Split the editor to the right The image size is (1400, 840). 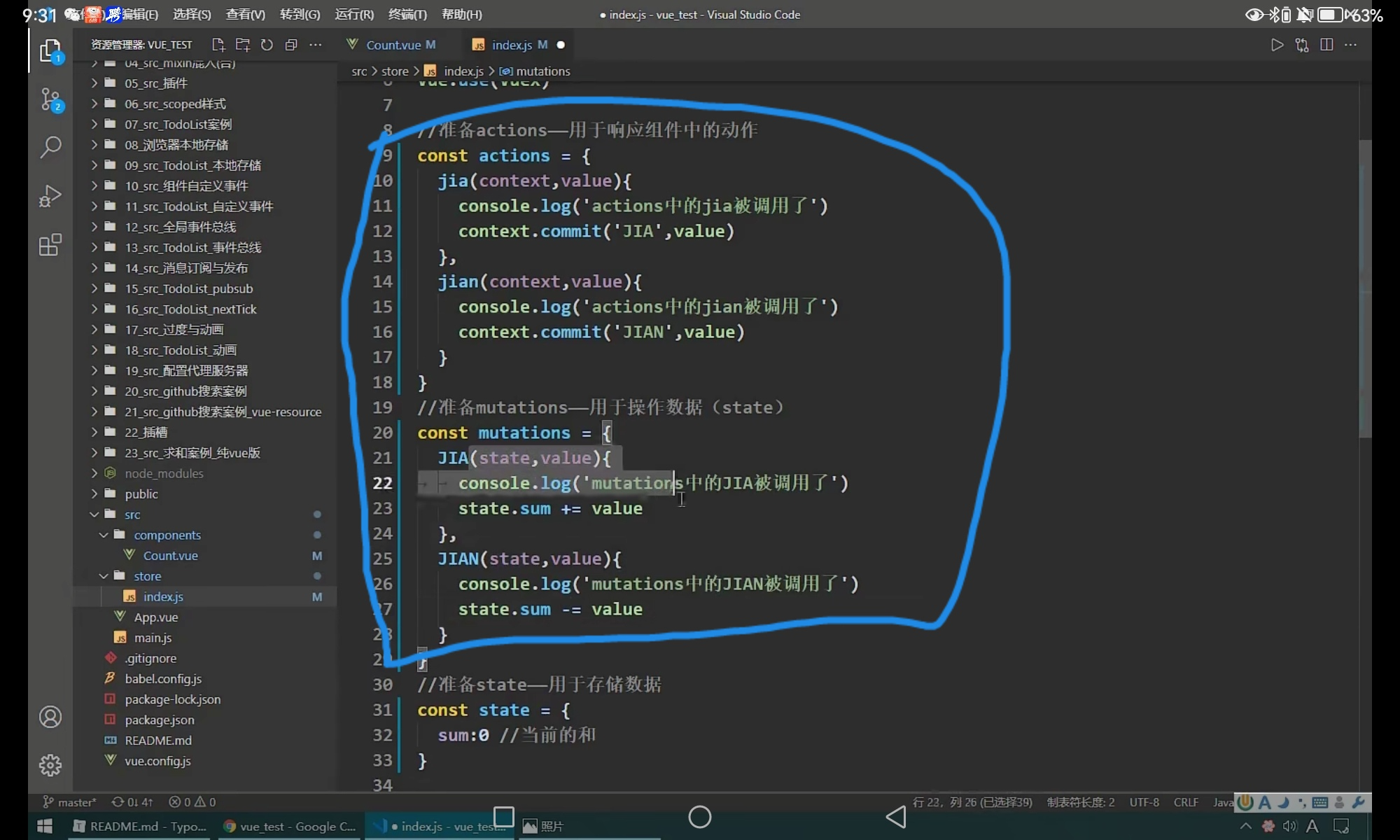pos(1326,45)
